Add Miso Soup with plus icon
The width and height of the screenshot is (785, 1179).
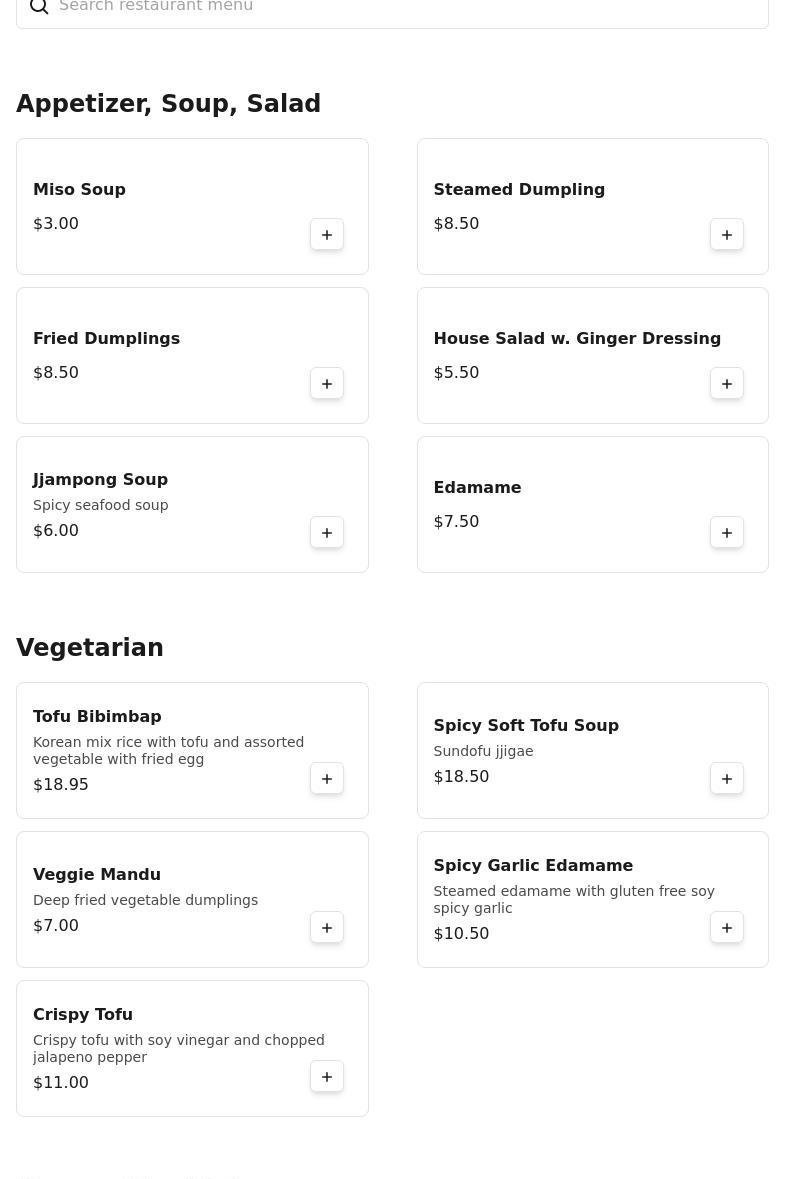(327, 235)
